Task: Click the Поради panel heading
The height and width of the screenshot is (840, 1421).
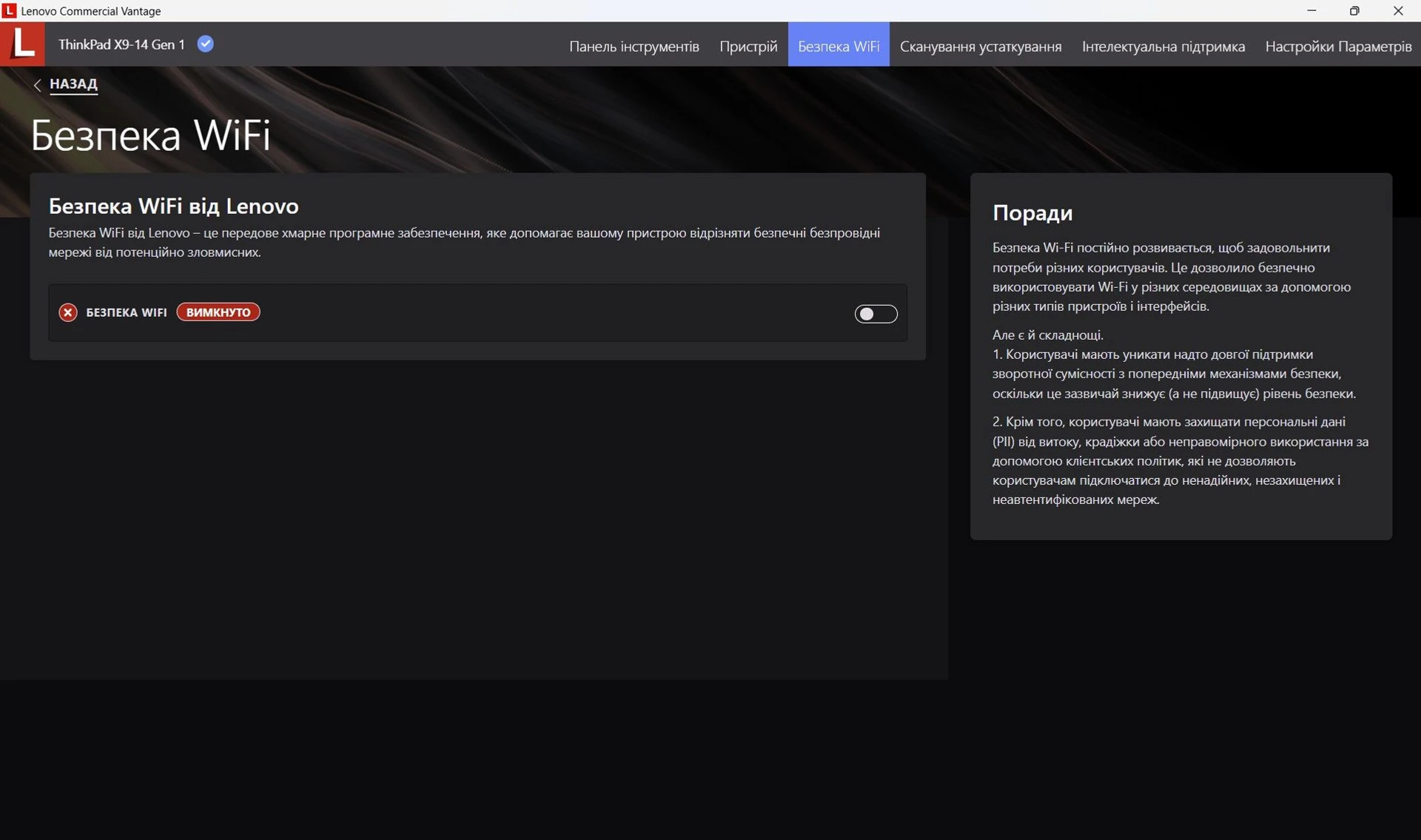Action: [x=1032, y=213]
